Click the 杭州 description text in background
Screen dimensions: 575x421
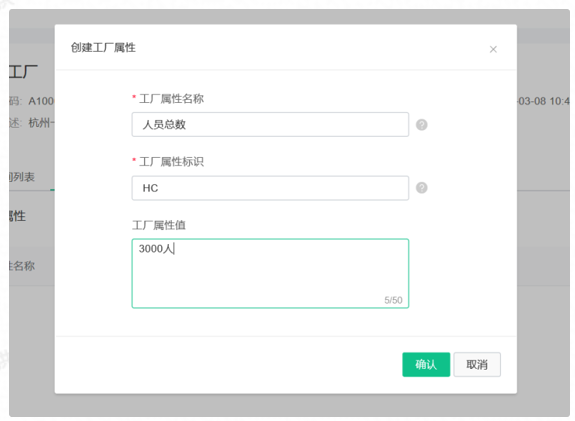click(x=41, y=123)
